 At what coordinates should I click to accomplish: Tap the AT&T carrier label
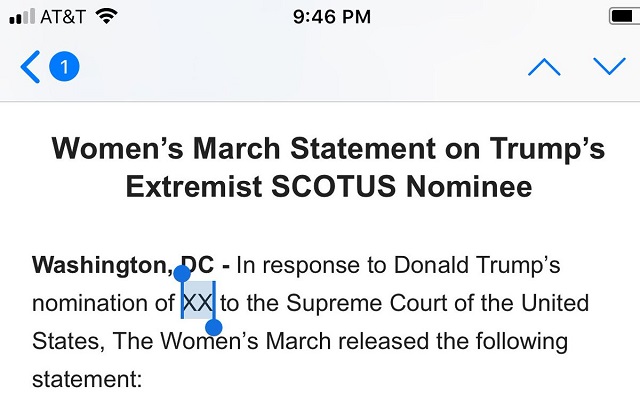63,17
